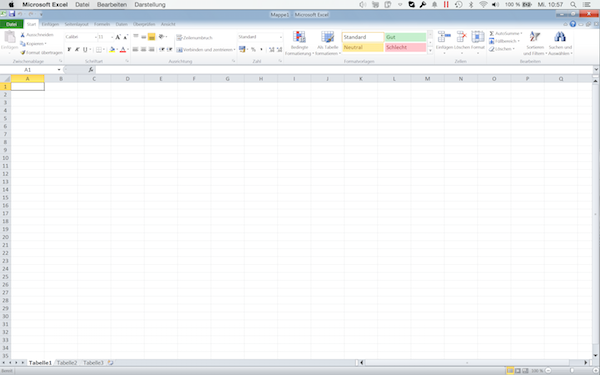Align cell content to middle
Image resolution: width=600 pixels, height=375 pixels.
(x=143, y=37)
